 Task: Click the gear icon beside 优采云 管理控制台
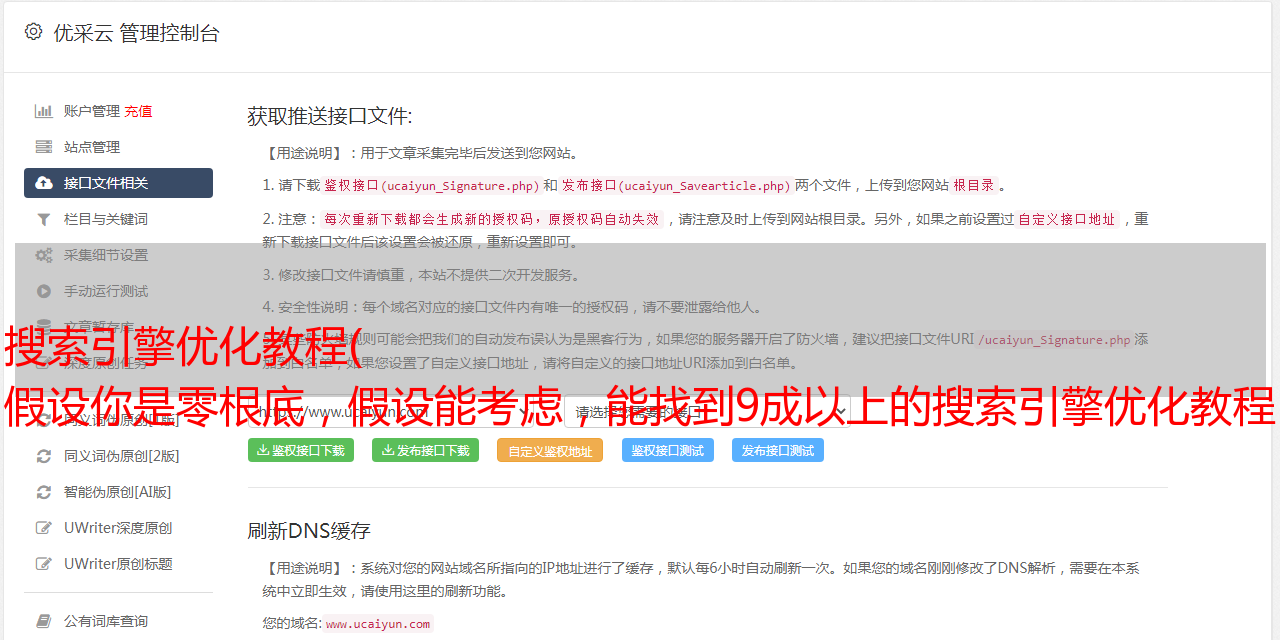33,32
